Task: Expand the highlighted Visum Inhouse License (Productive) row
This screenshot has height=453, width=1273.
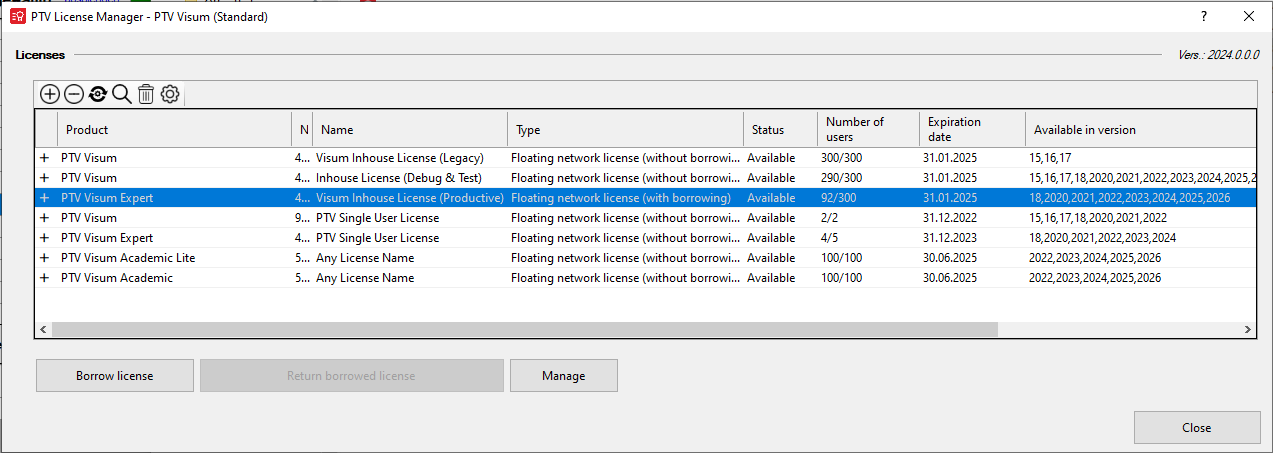Action: point(44,198)
